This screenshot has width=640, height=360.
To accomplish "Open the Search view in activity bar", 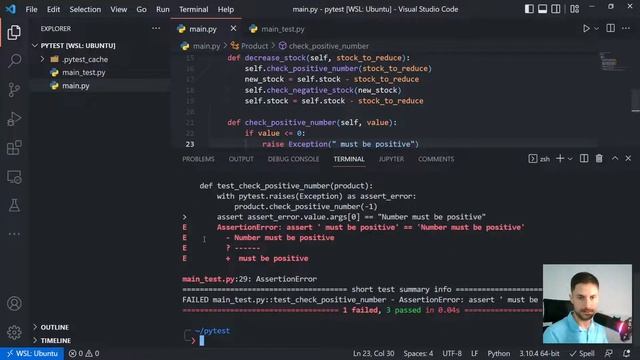I will click(14, 61).
